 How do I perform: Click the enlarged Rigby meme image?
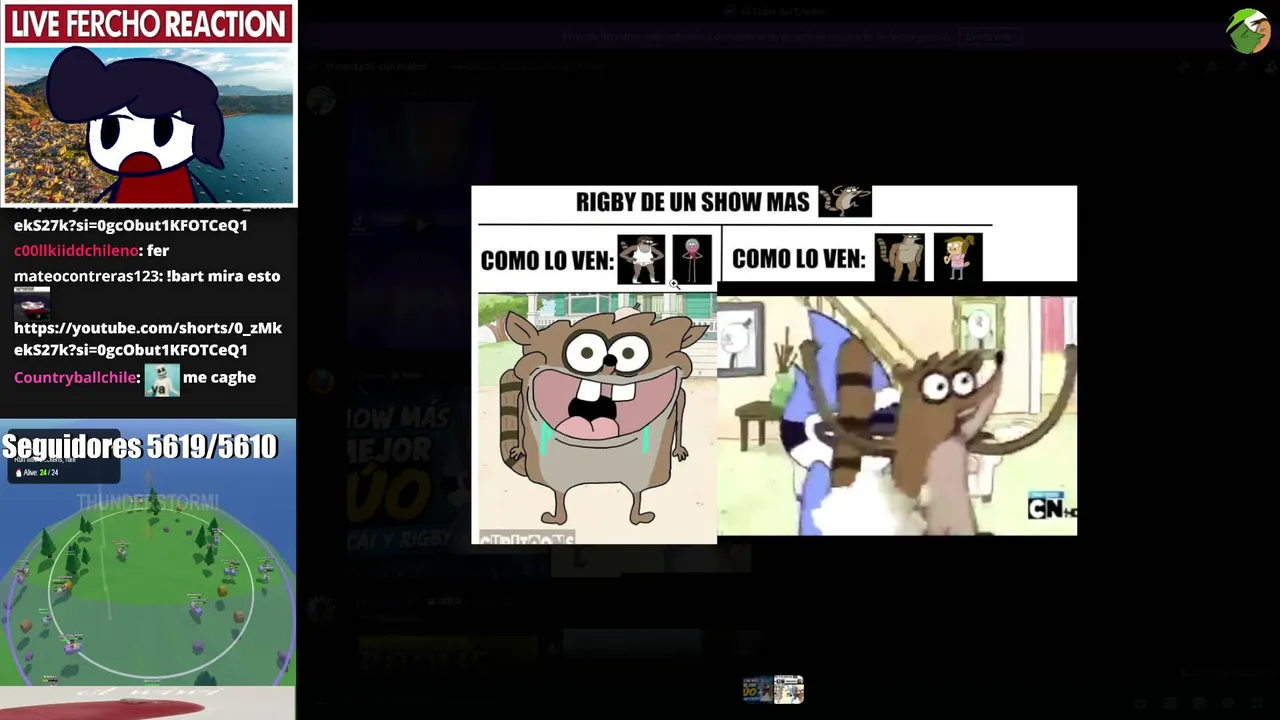tap(774, 365)
